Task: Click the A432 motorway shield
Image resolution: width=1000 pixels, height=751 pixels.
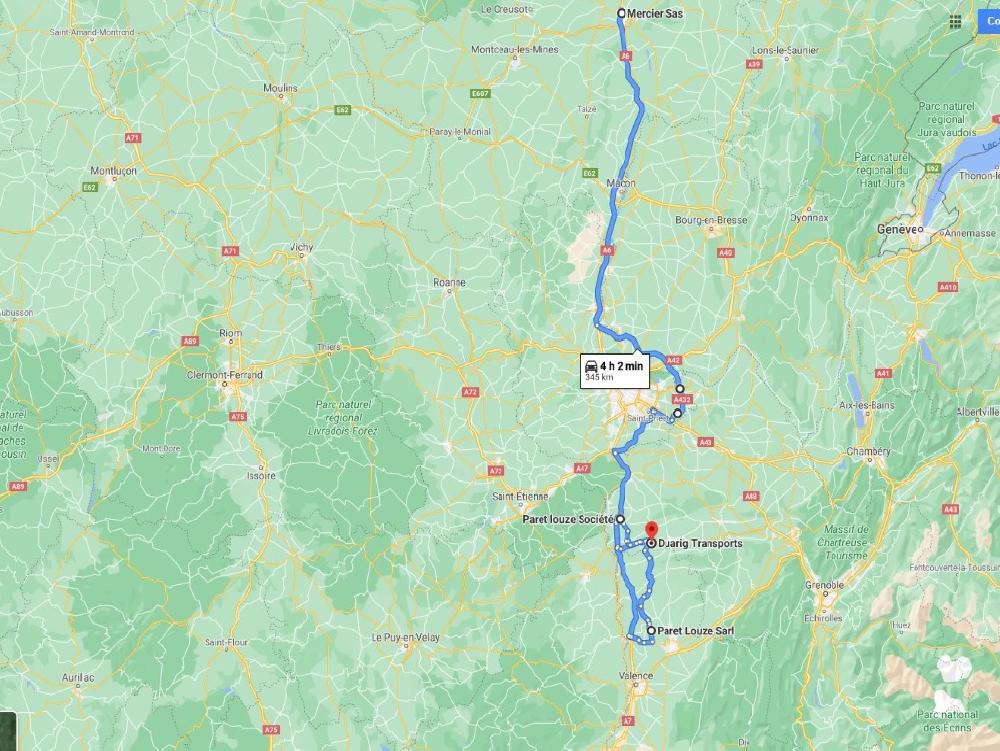Action: click(x=682, y=400)
